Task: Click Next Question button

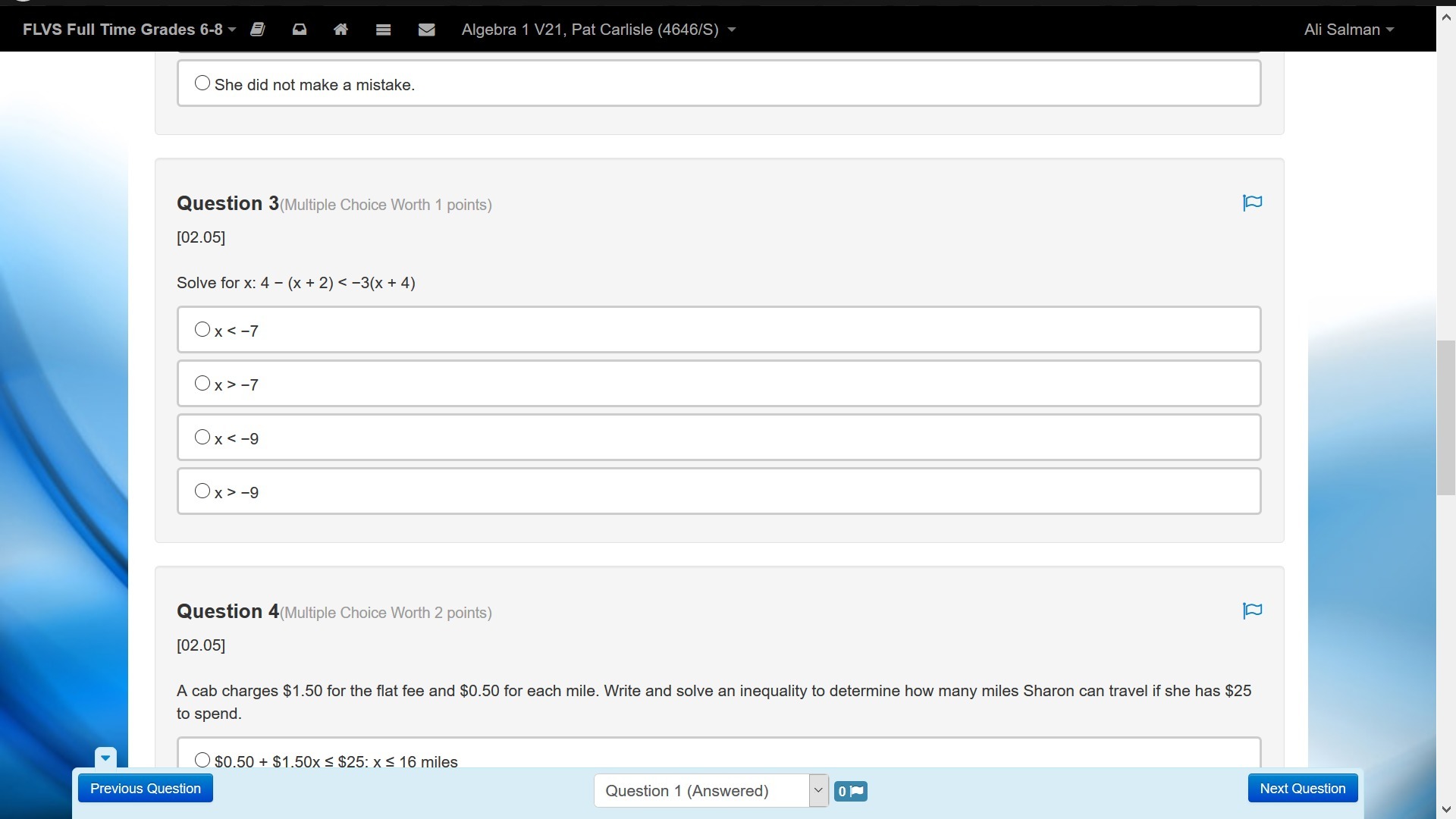Action: (1302, 789)
